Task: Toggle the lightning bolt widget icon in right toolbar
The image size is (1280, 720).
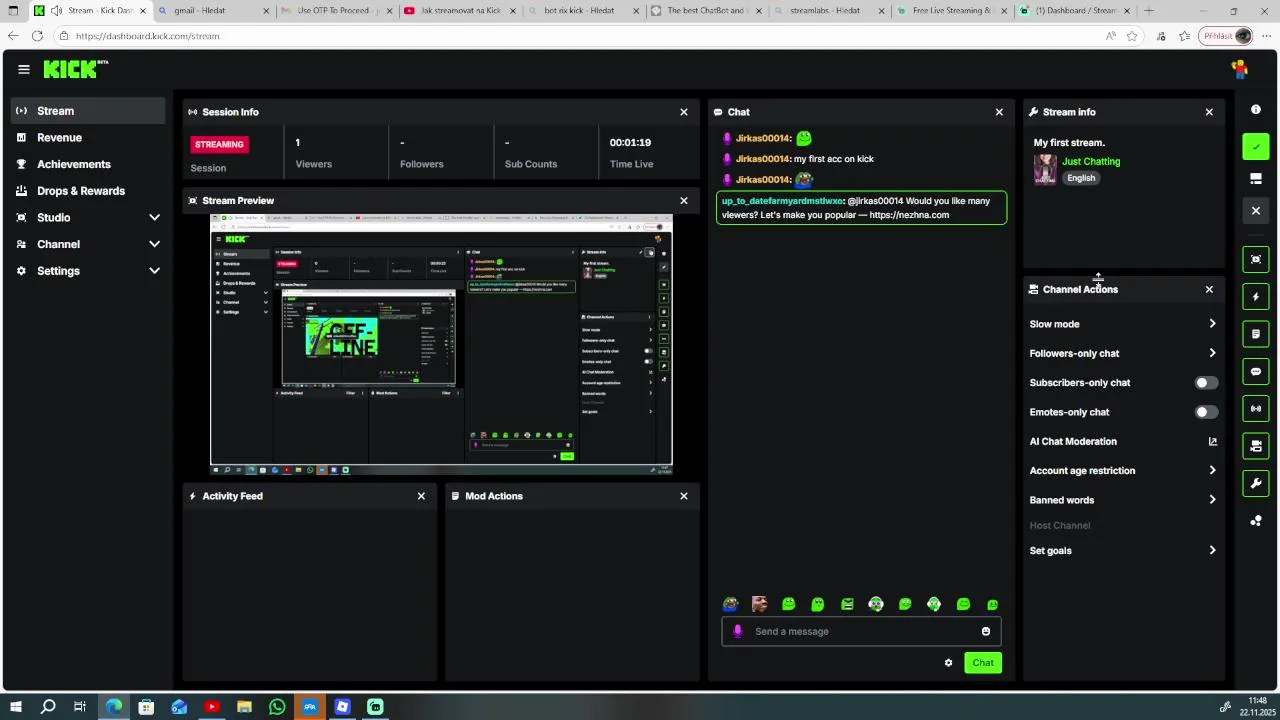Action: [1256, 297]
